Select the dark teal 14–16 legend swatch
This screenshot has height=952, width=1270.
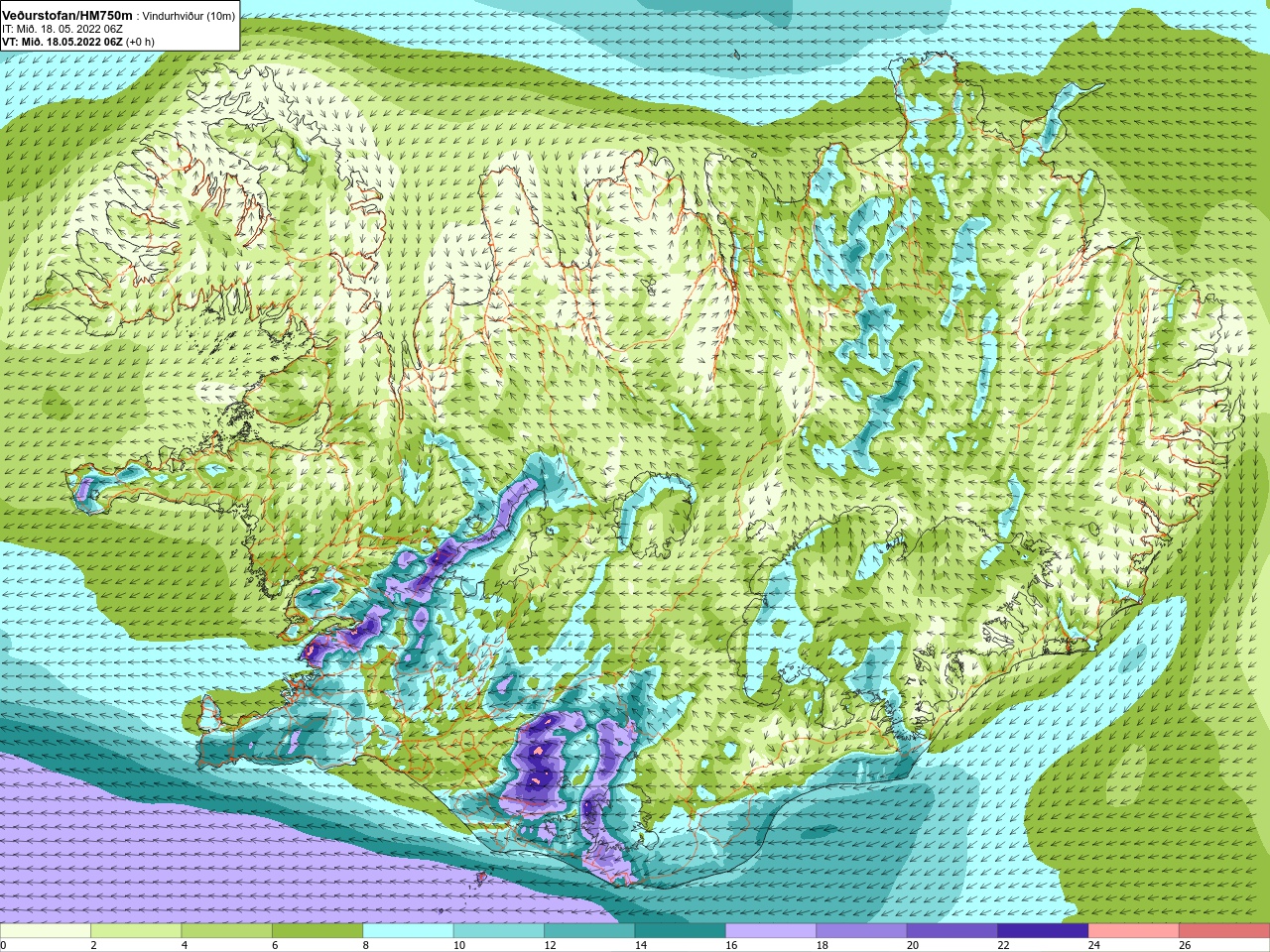coord(681,931)
